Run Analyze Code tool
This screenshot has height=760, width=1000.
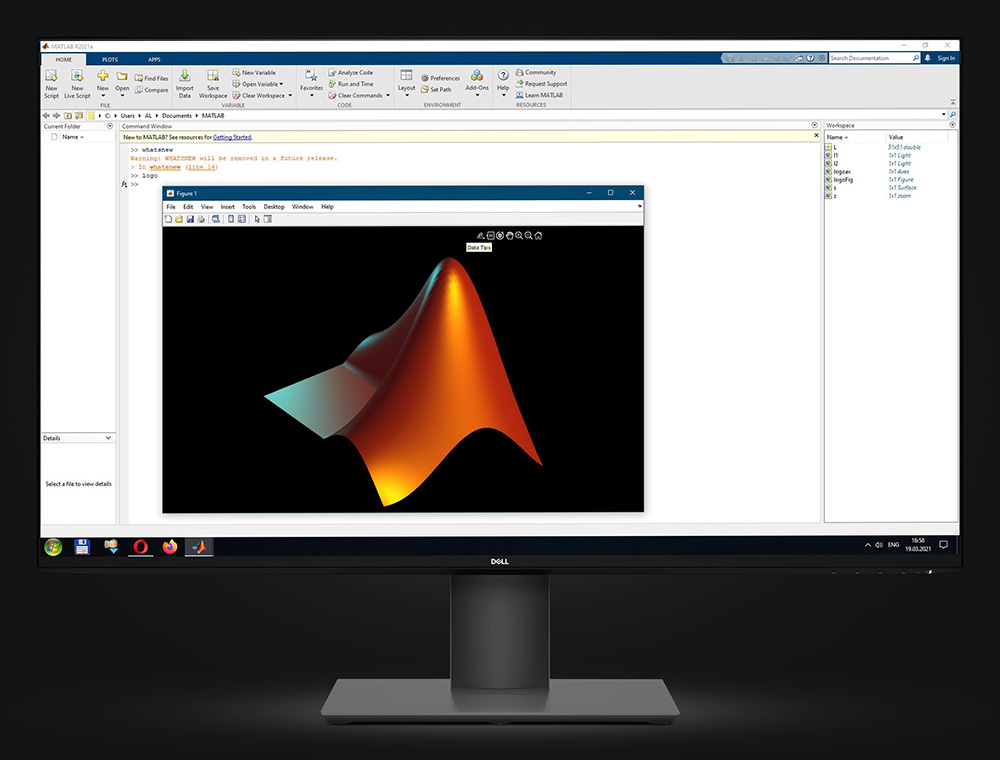point(350,73)
